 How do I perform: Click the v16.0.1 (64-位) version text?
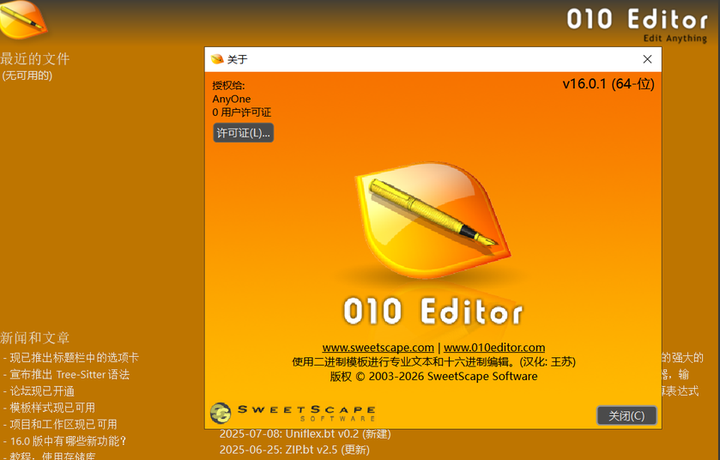point(608,84)
